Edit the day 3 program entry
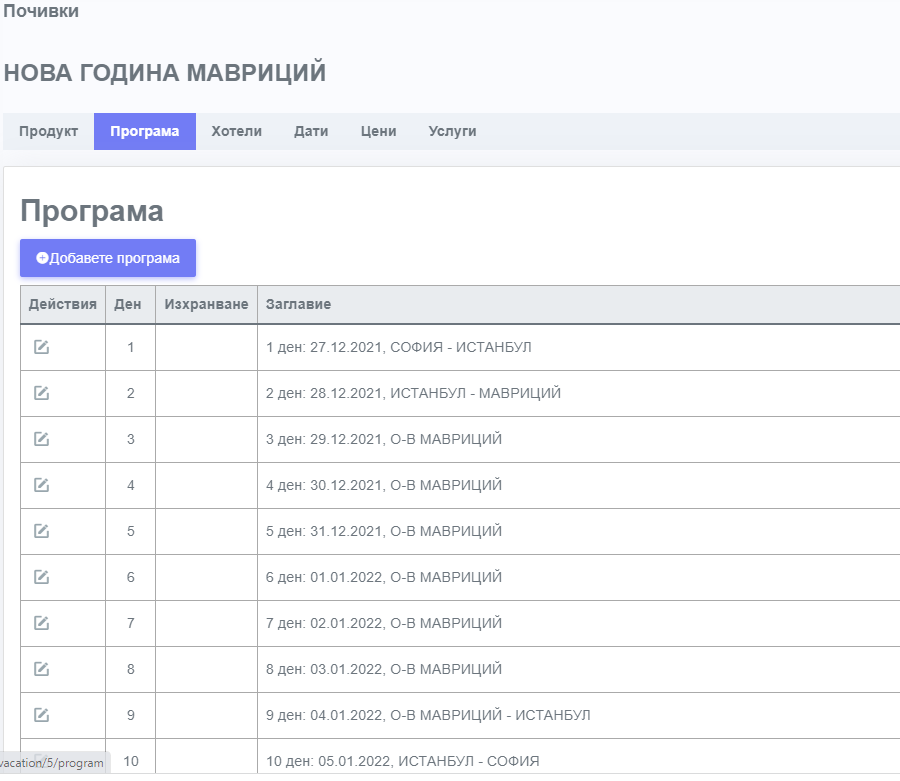900x781 pixels. click(41, 439)
